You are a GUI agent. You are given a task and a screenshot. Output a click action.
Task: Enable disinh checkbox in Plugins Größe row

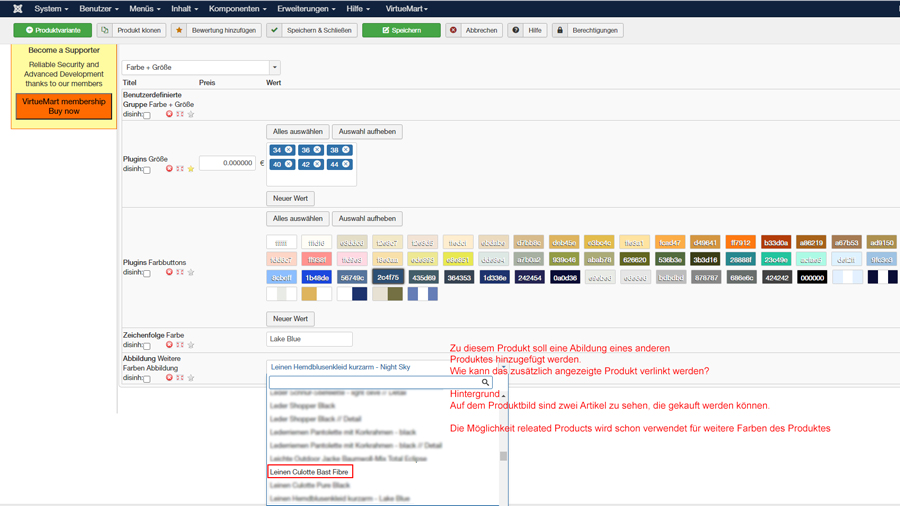pyautogui.click(x=147, y=170)
